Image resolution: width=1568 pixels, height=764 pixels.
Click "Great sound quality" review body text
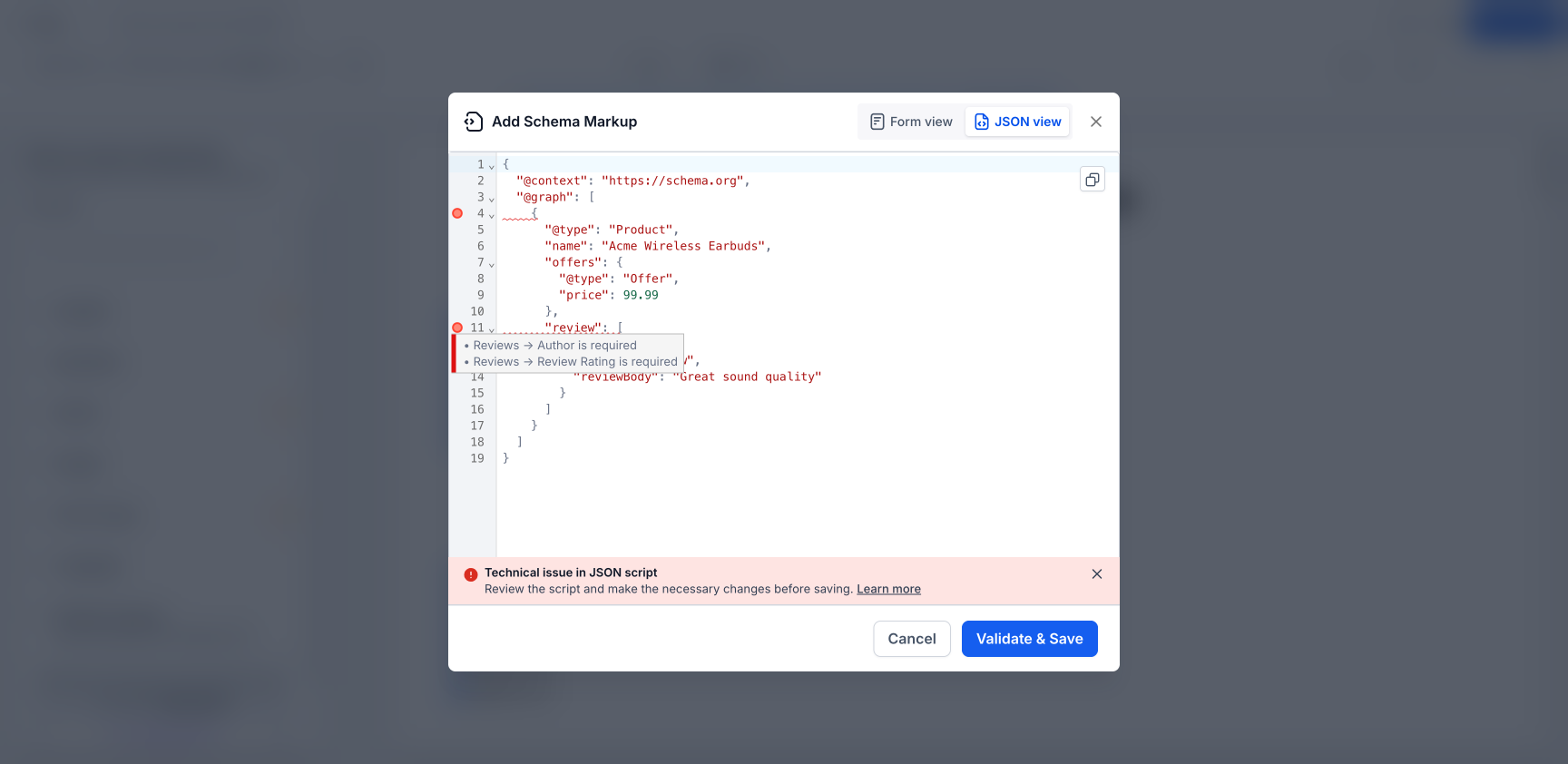pos(747,377)
